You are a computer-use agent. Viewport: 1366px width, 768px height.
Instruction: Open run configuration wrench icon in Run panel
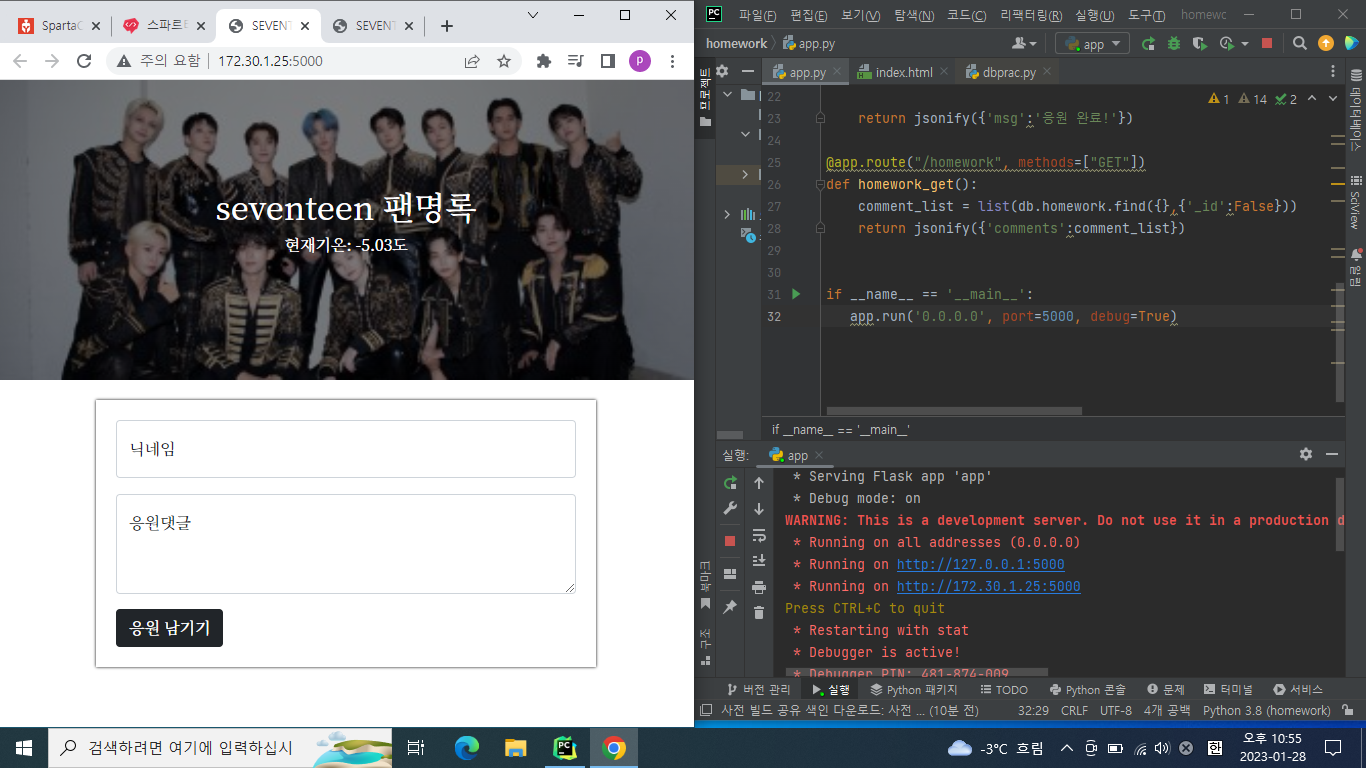730,509
